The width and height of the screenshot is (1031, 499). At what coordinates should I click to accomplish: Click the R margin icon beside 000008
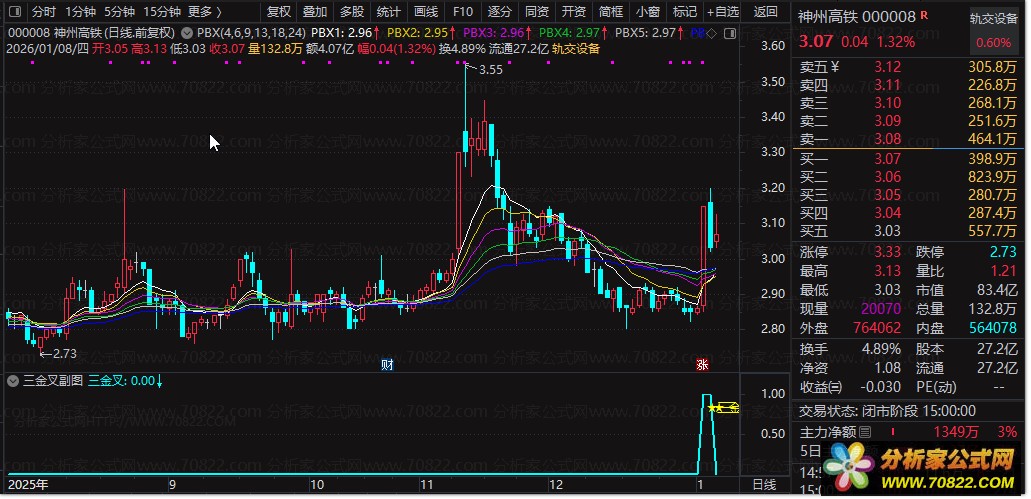925,13
